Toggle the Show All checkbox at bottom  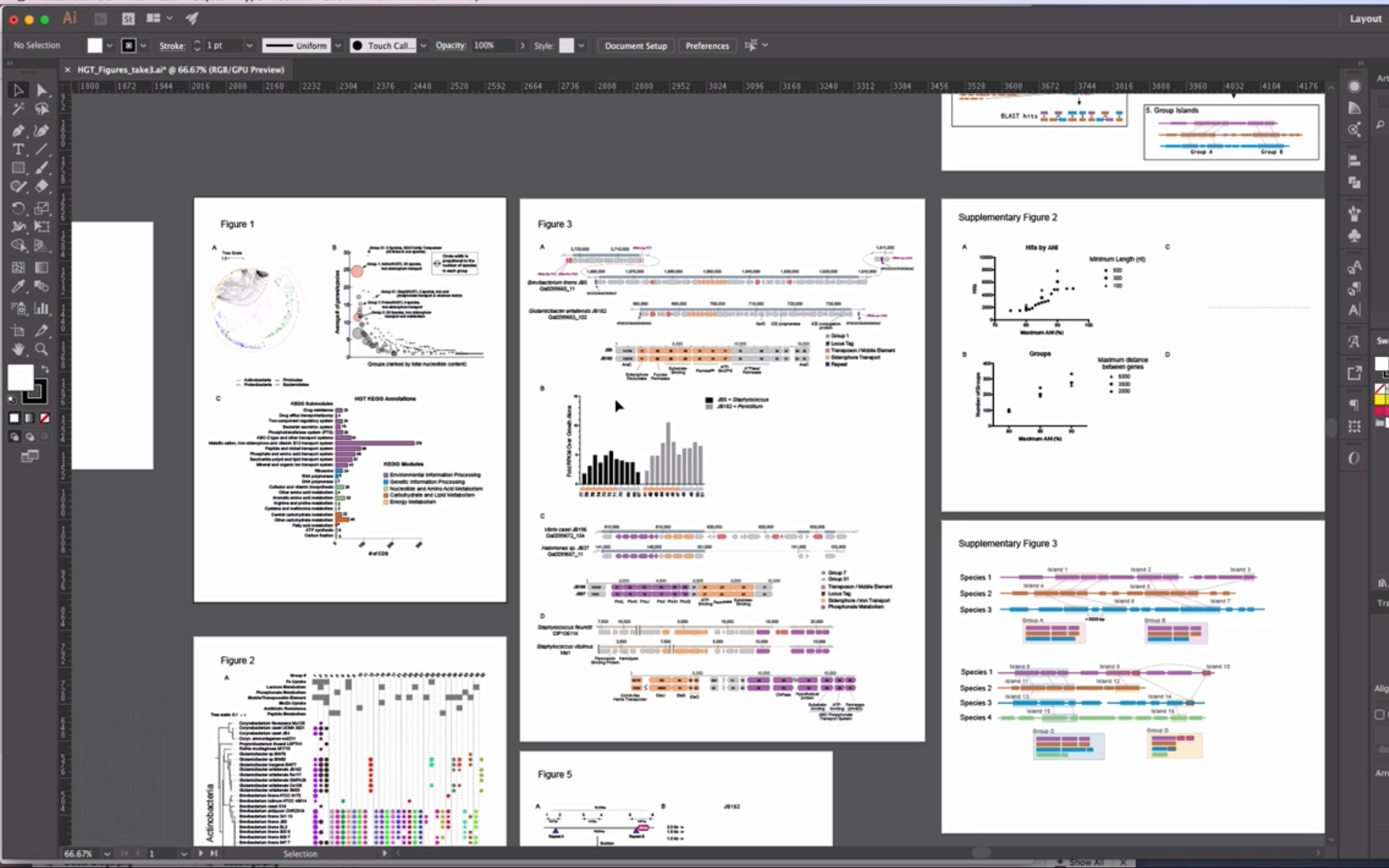[x=1061, y=862]
